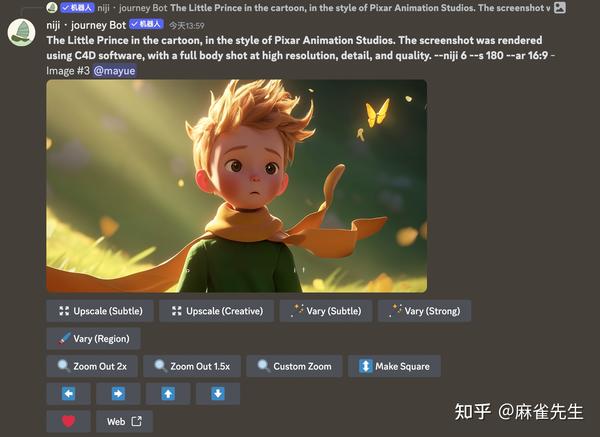Click prompt text 'The Little Prince in the cartoon'
This screenshot has height=437, width=600.
coord(122,40)
